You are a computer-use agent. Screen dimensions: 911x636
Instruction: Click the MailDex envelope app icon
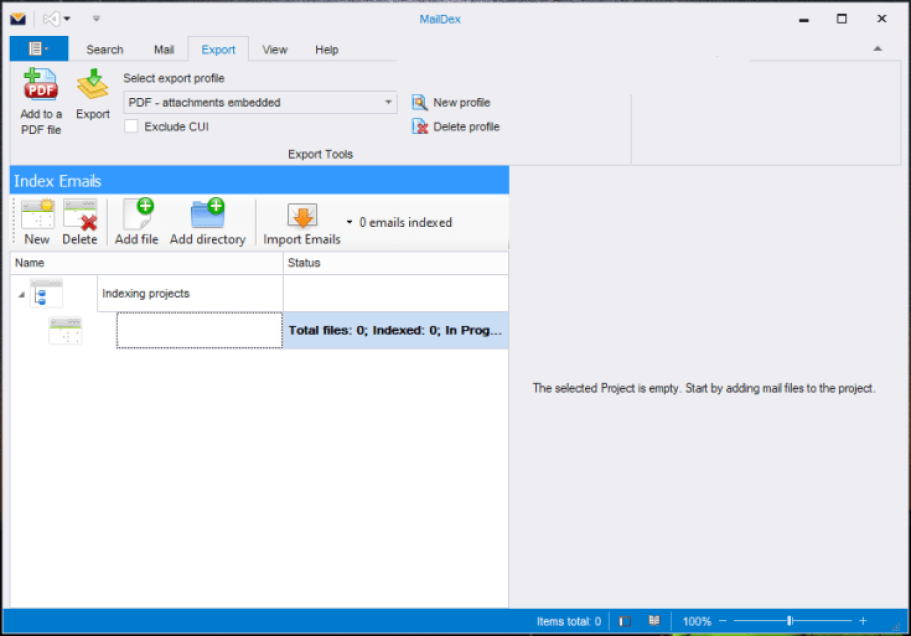(17, 19)
